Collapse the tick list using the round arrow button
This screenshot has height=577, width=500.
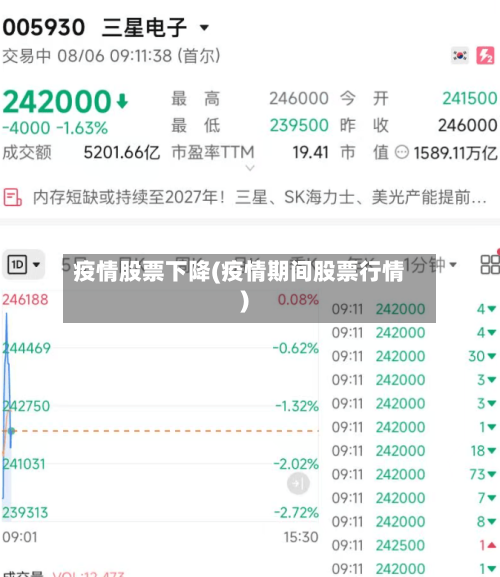(x=298, y=484)
